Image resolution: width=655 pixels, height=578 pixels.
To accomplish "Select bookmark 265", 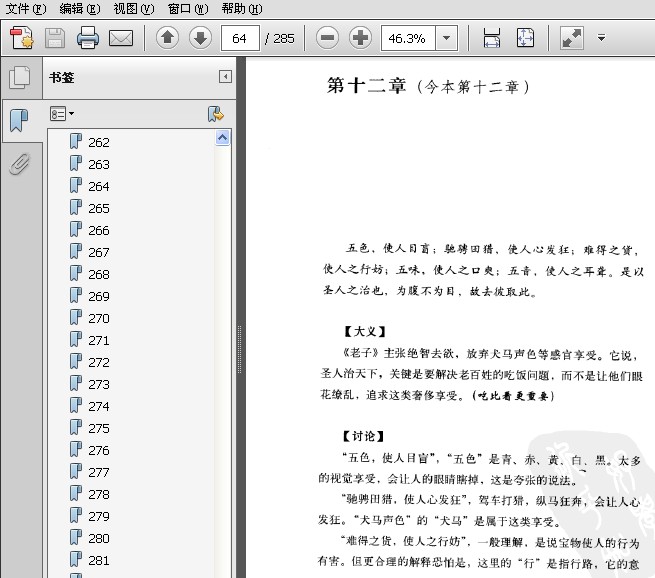I will coord(99,208).
